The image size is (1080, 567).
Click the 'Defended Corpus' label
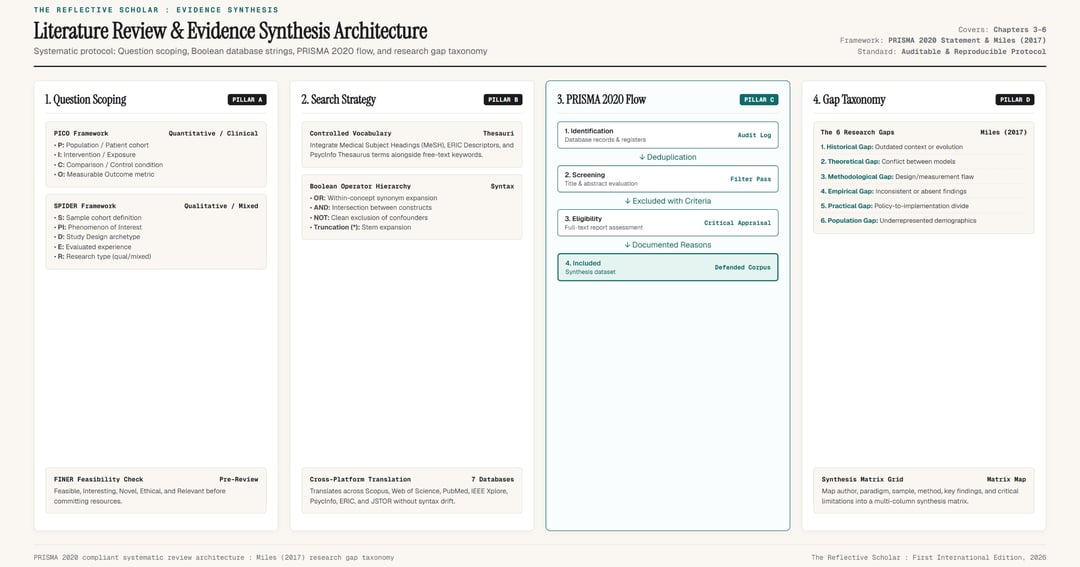[742, 267]
